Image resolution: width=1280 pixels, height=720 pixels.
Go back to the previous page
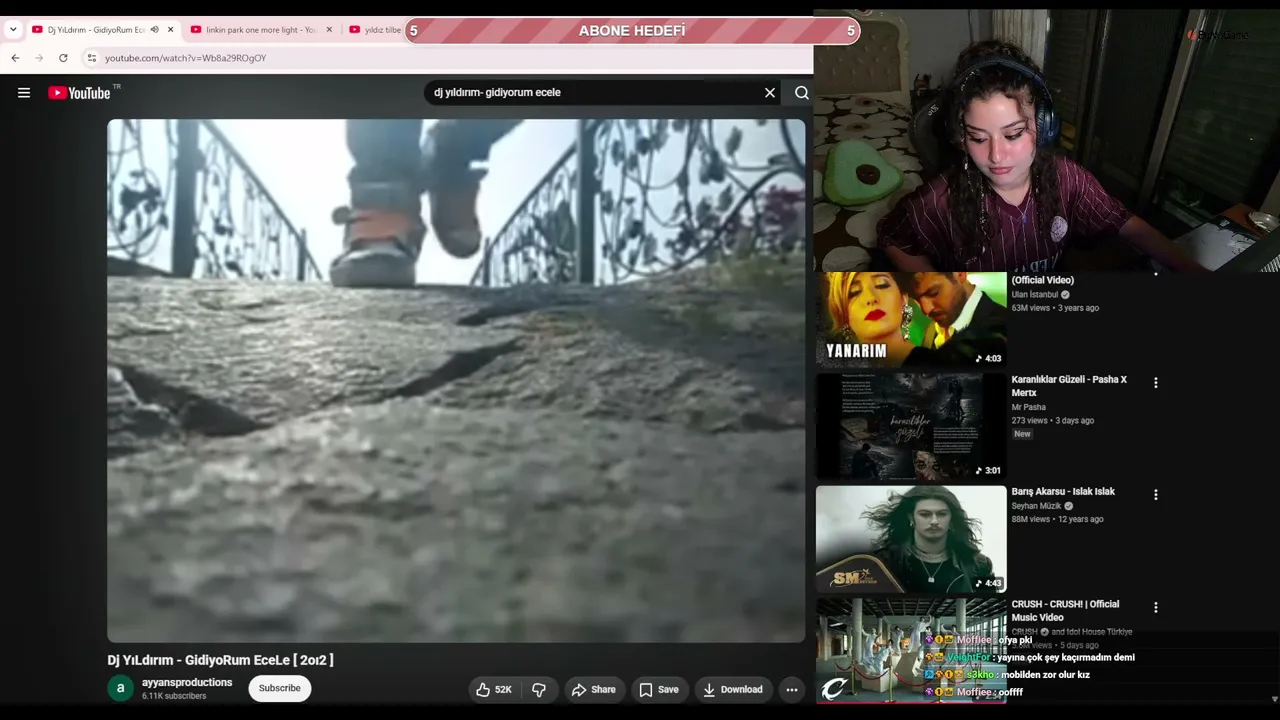[x=15, y=58]
